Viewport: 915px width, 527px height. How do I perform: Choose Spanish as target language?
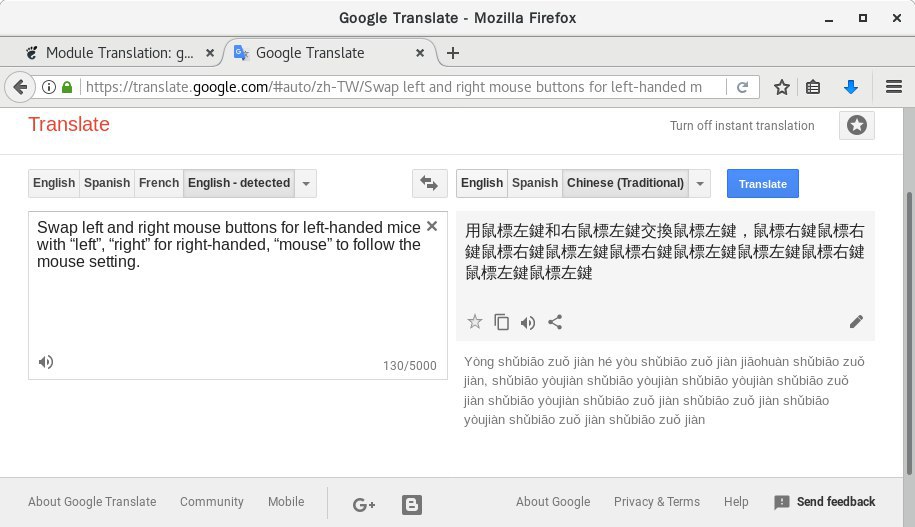(535, 183)
